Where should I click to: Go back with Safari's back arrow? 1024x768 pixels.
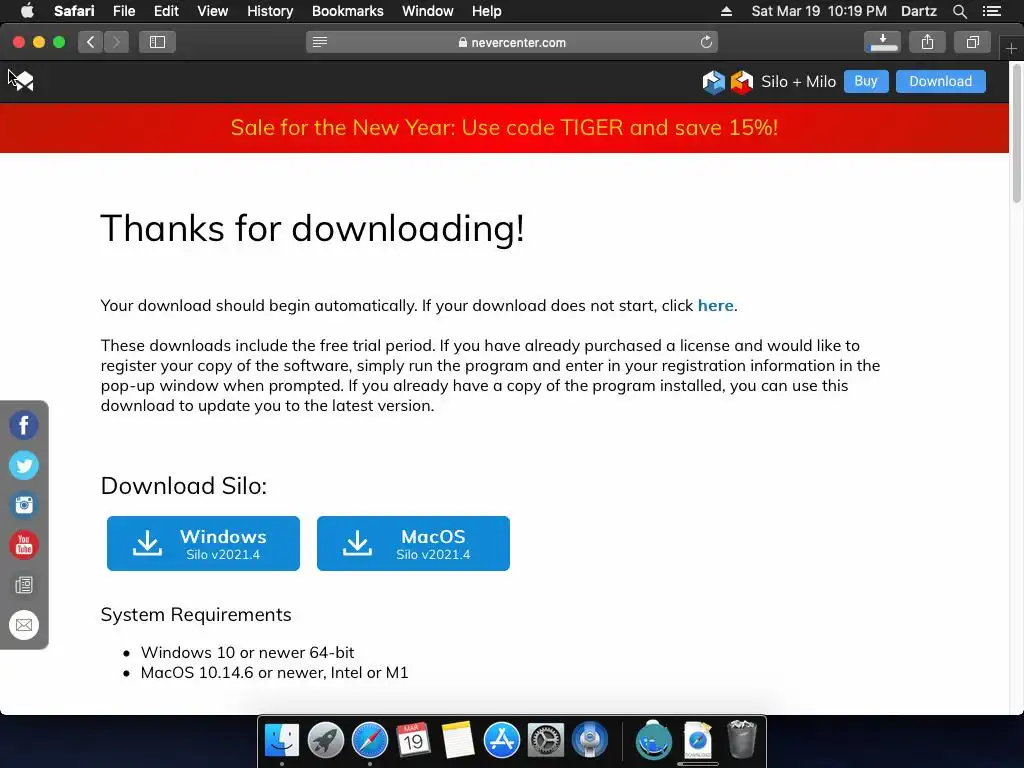point(90,42)
